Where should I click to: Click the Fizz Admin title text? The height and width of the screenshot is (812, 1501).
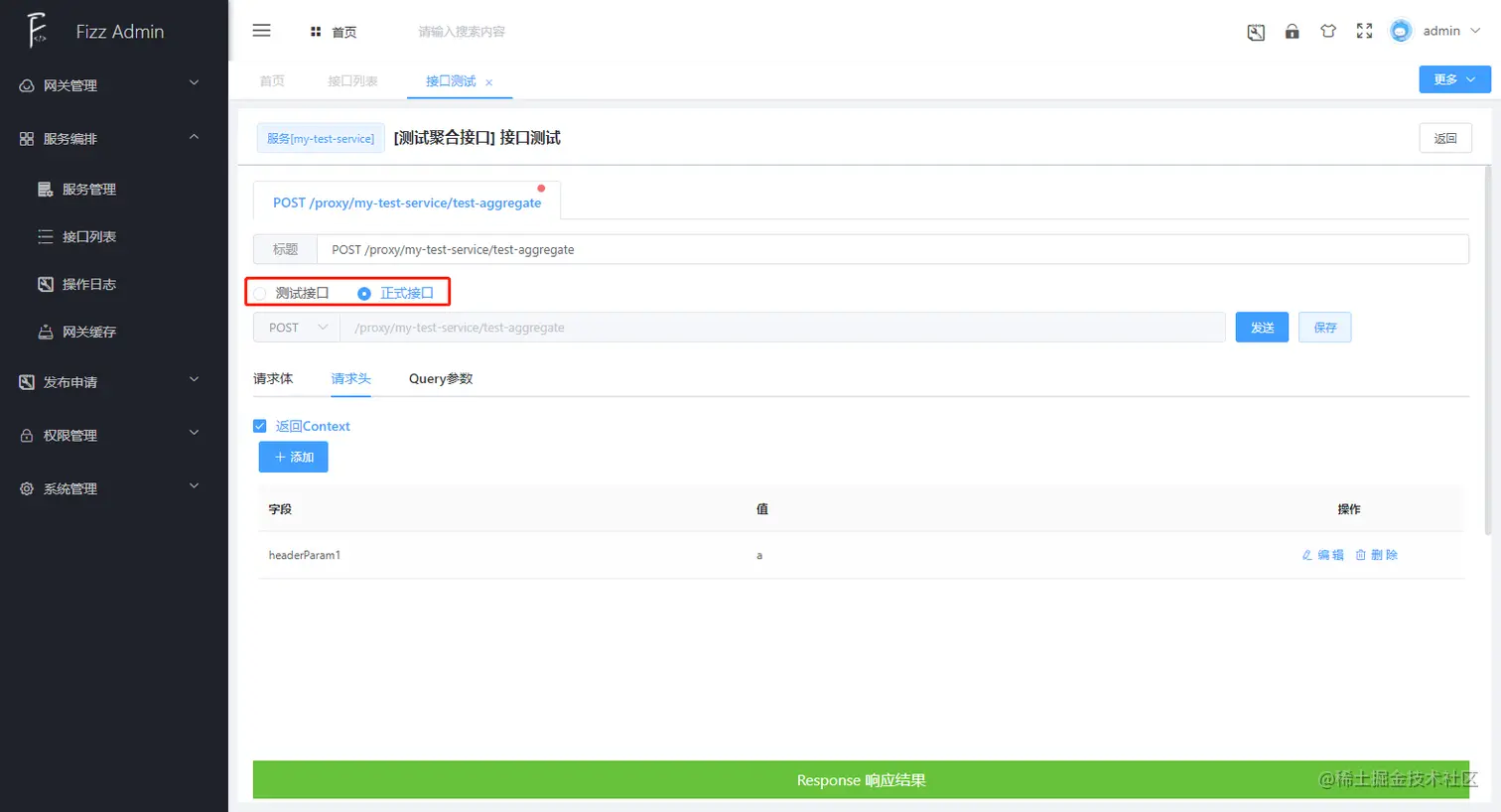pos(120,32)
